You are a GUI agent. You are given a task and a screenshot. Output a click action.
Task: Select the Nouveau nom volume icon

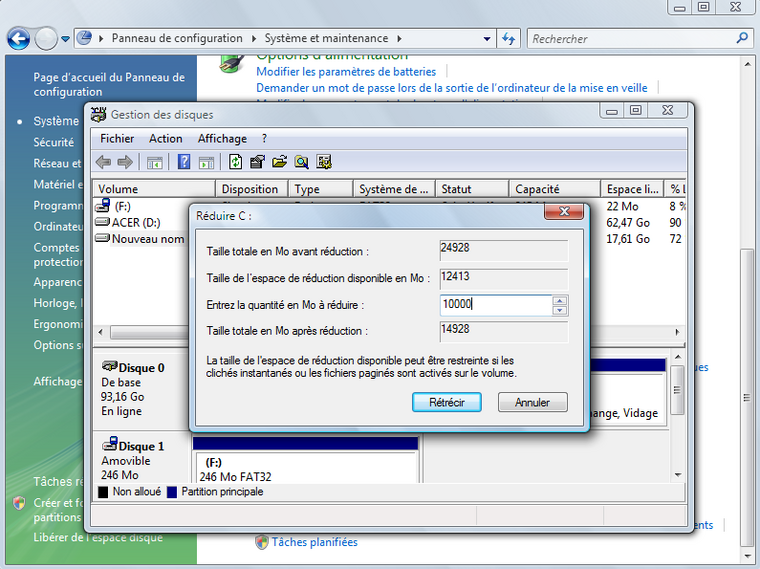tap(102, 238)
